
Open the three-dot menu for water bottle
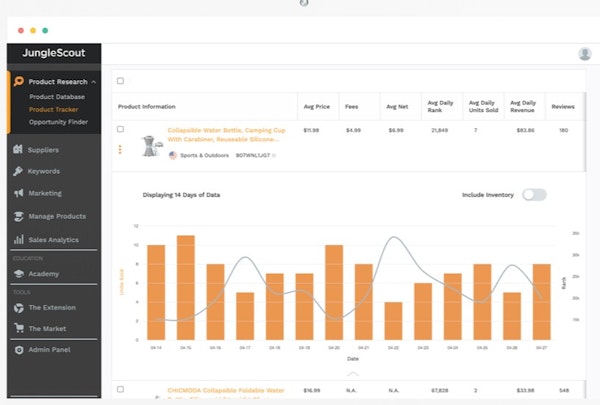pos(121,149)
